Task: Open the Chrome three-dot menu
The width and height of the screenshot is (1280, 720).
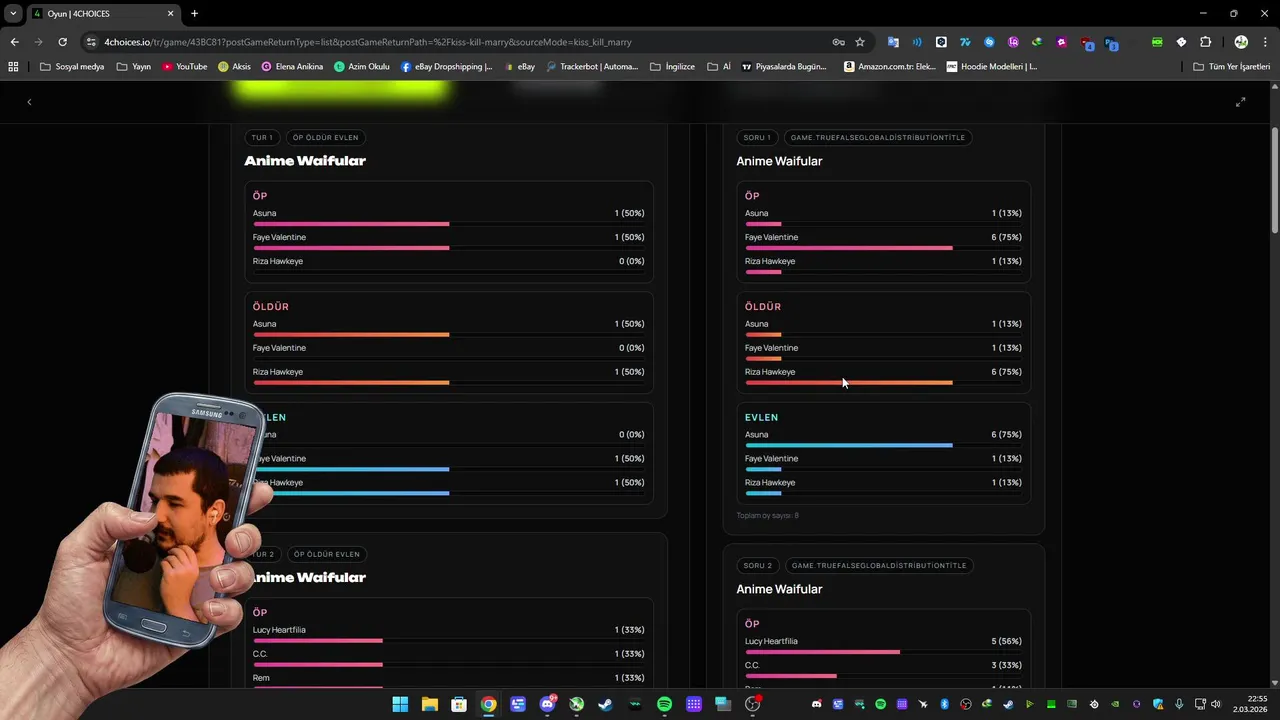Action: [1263, 42]
